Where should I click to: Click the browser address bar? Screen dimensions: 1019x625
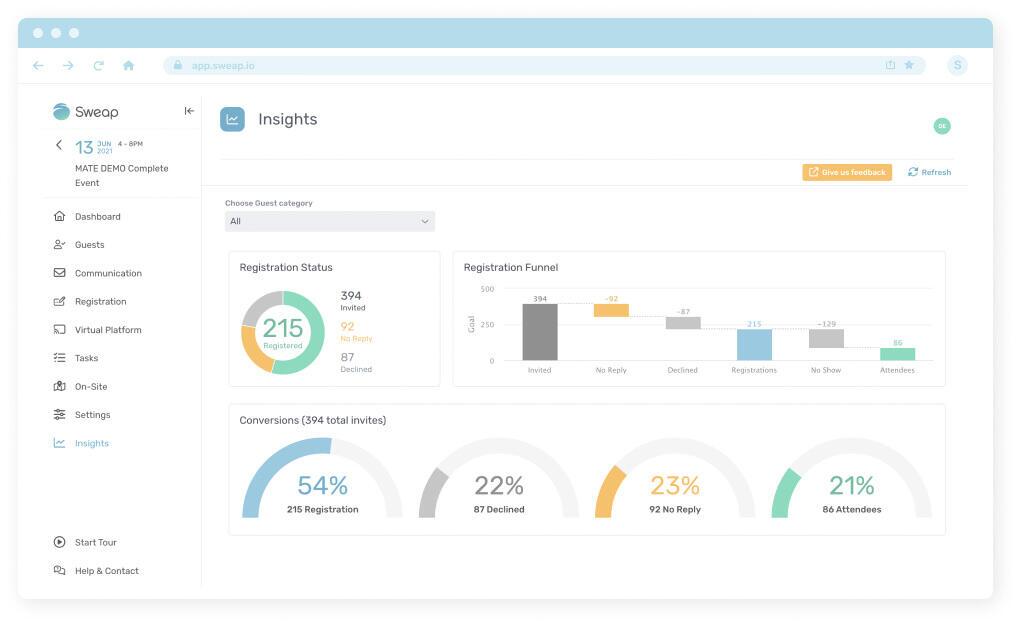(x=520, y=65)
